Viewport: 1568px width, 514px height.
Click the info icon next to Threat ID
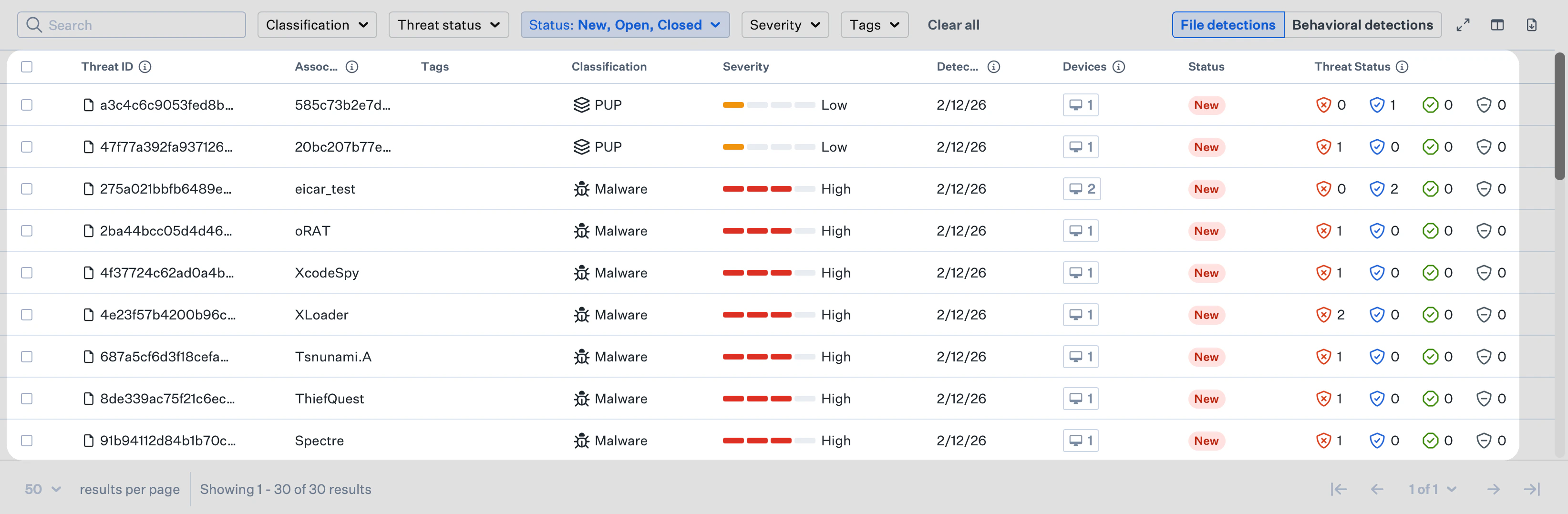(145, 67)
